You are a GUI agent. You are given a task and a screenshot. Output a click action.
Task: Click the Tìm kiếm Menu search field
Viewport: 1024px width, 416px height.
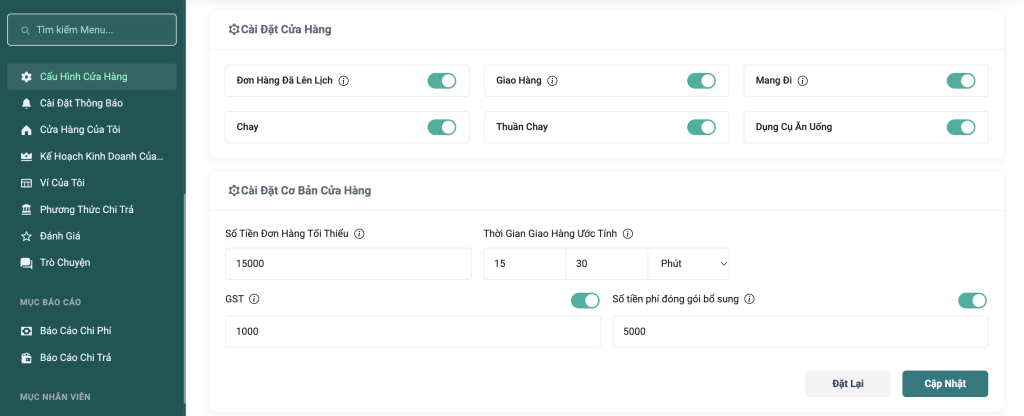(92, 30)
